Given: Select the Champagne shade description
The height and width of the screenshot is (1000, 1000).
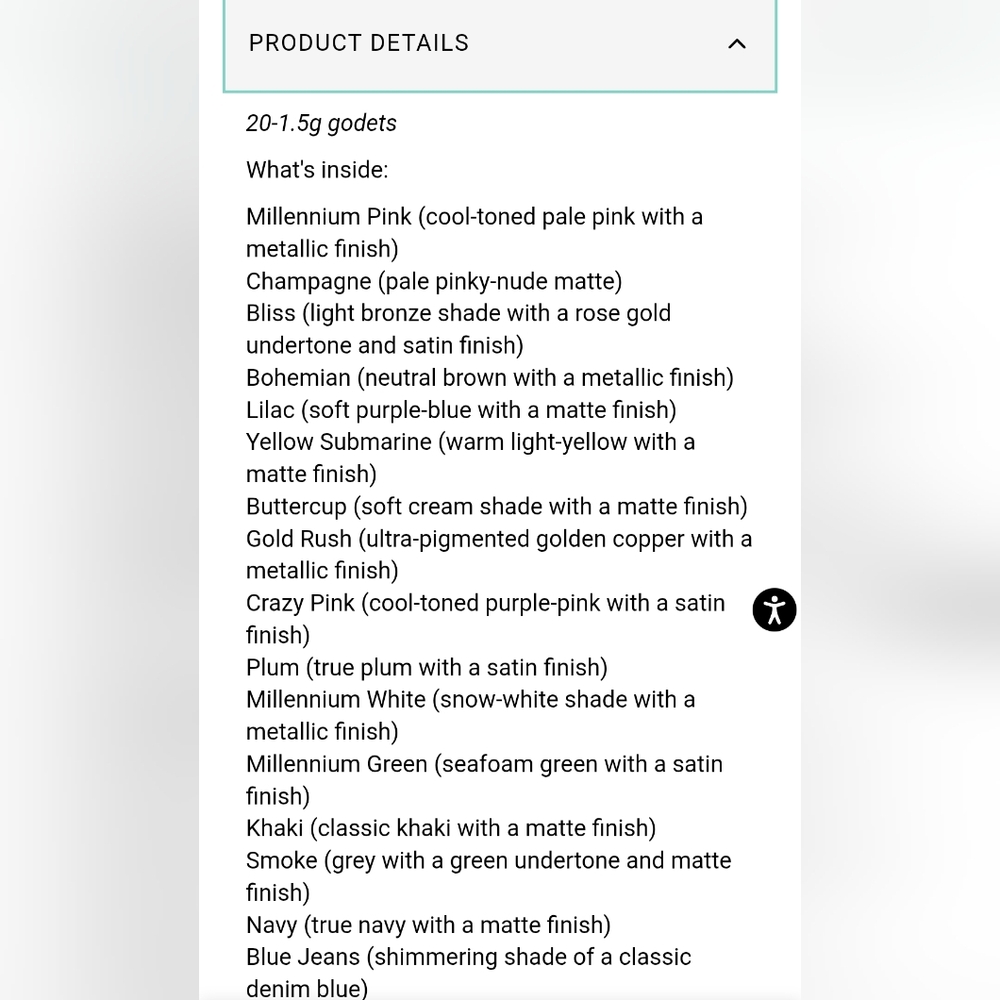Looking at the screenshot, I should pos(434,281).
